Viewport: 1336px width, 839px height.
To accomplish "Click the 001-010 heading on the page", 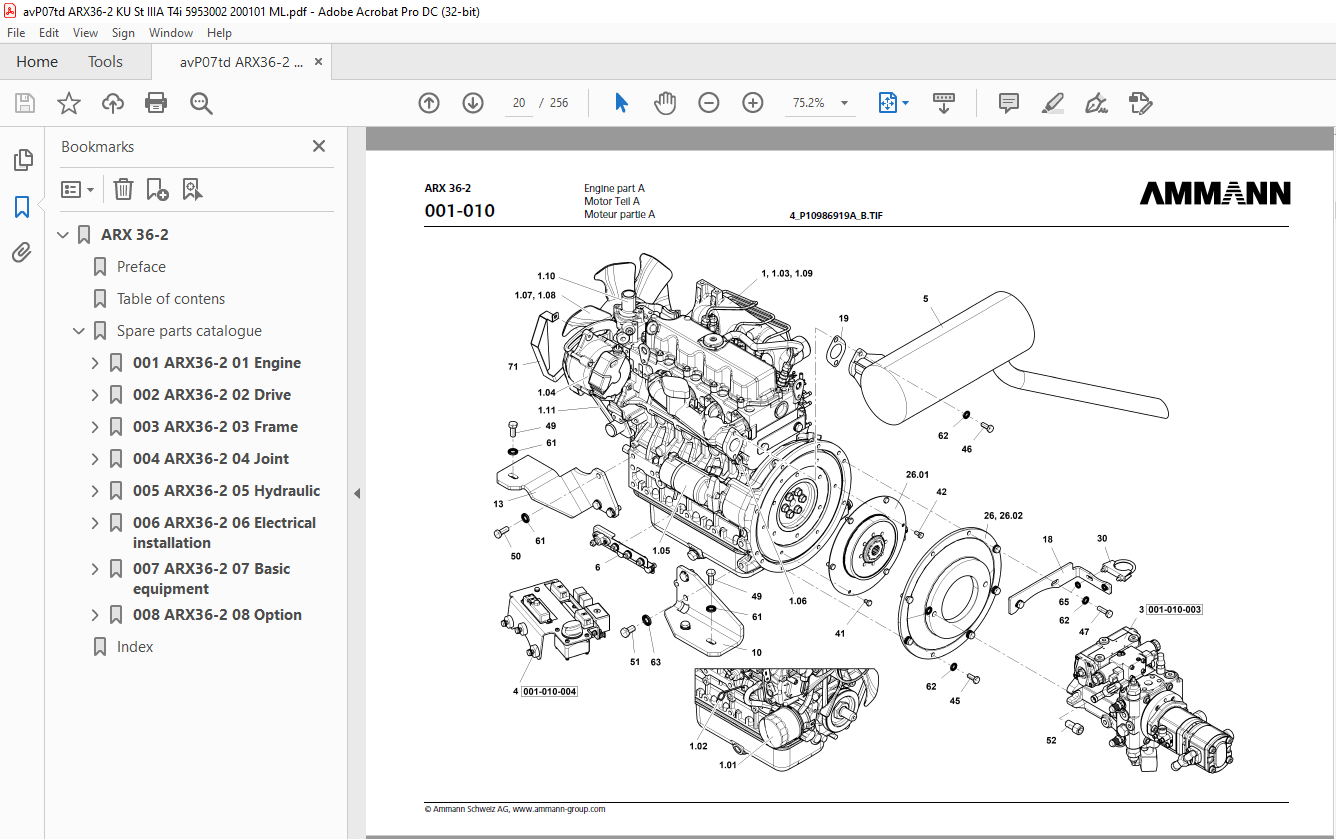I will (x=460, y=210).
